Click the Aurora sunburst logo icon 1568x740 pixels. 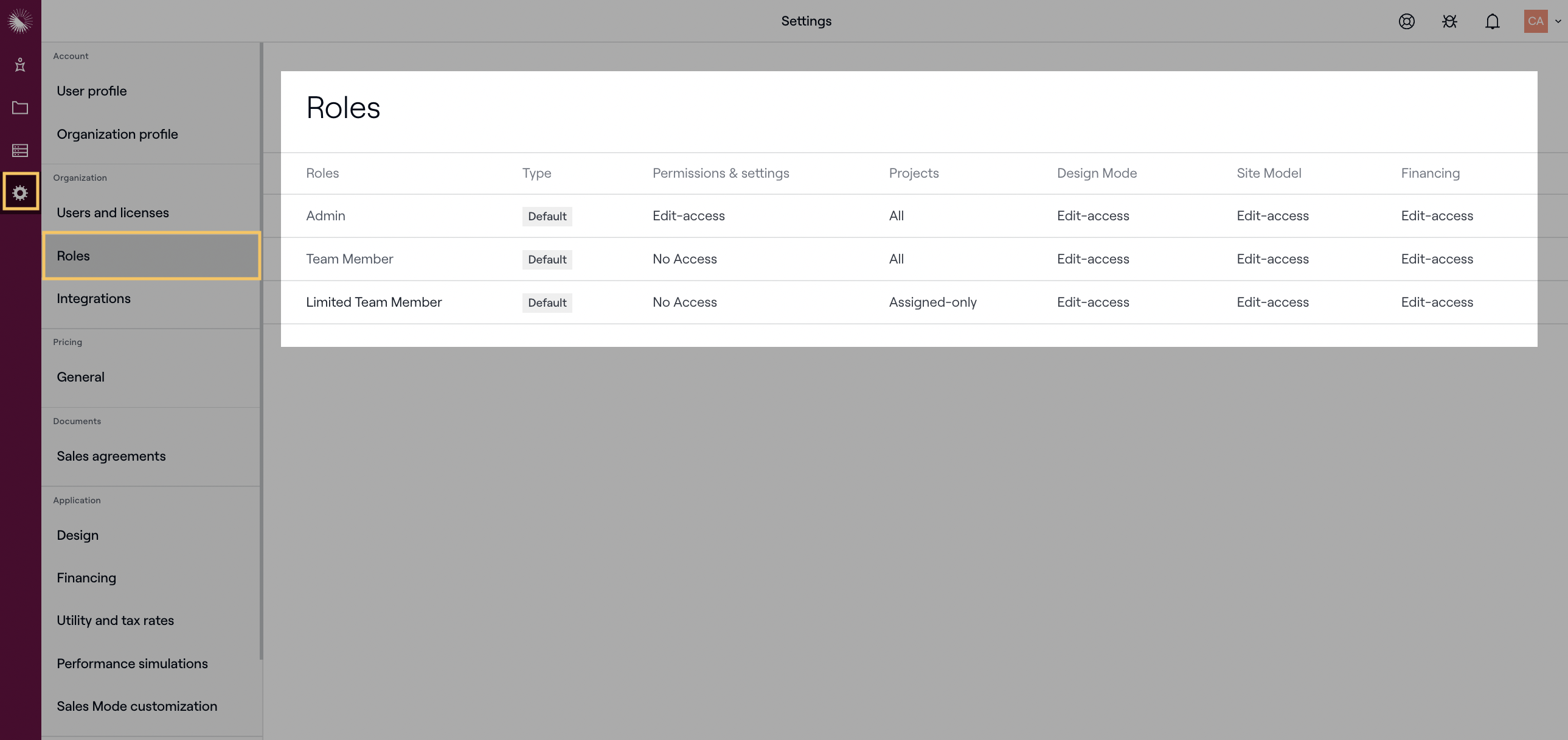tap(20, 21)
